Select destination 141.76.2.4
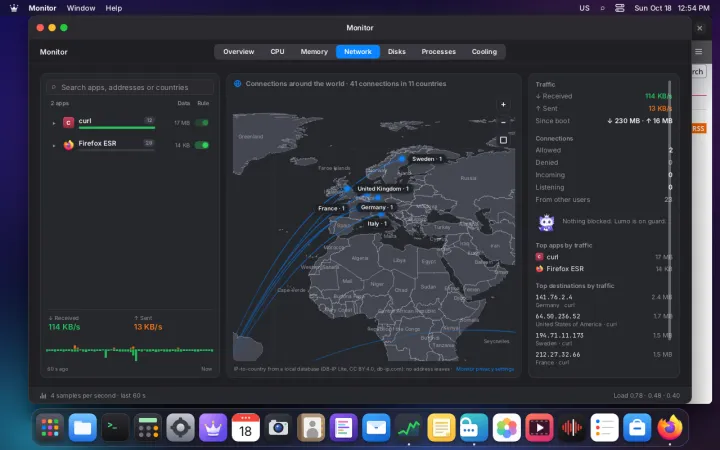Screen dimensions: 720x450 603,301
